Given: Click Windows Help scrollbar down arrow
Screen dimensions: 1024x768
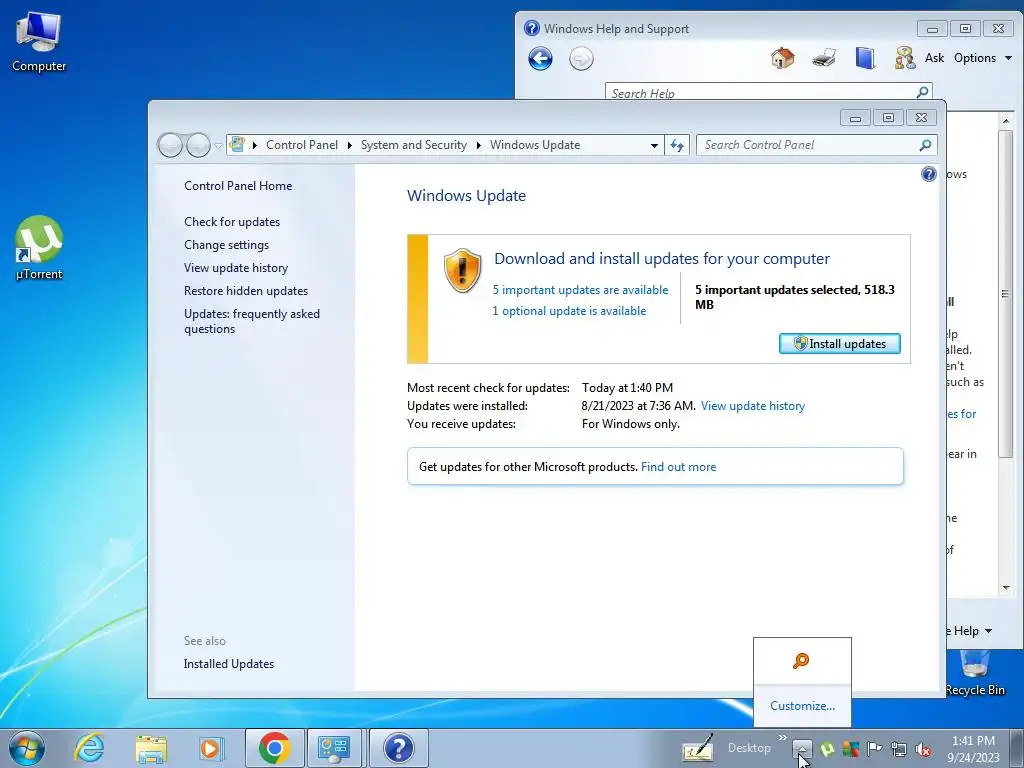Looking at the screenshot, I should click(x=1006, y=588).
